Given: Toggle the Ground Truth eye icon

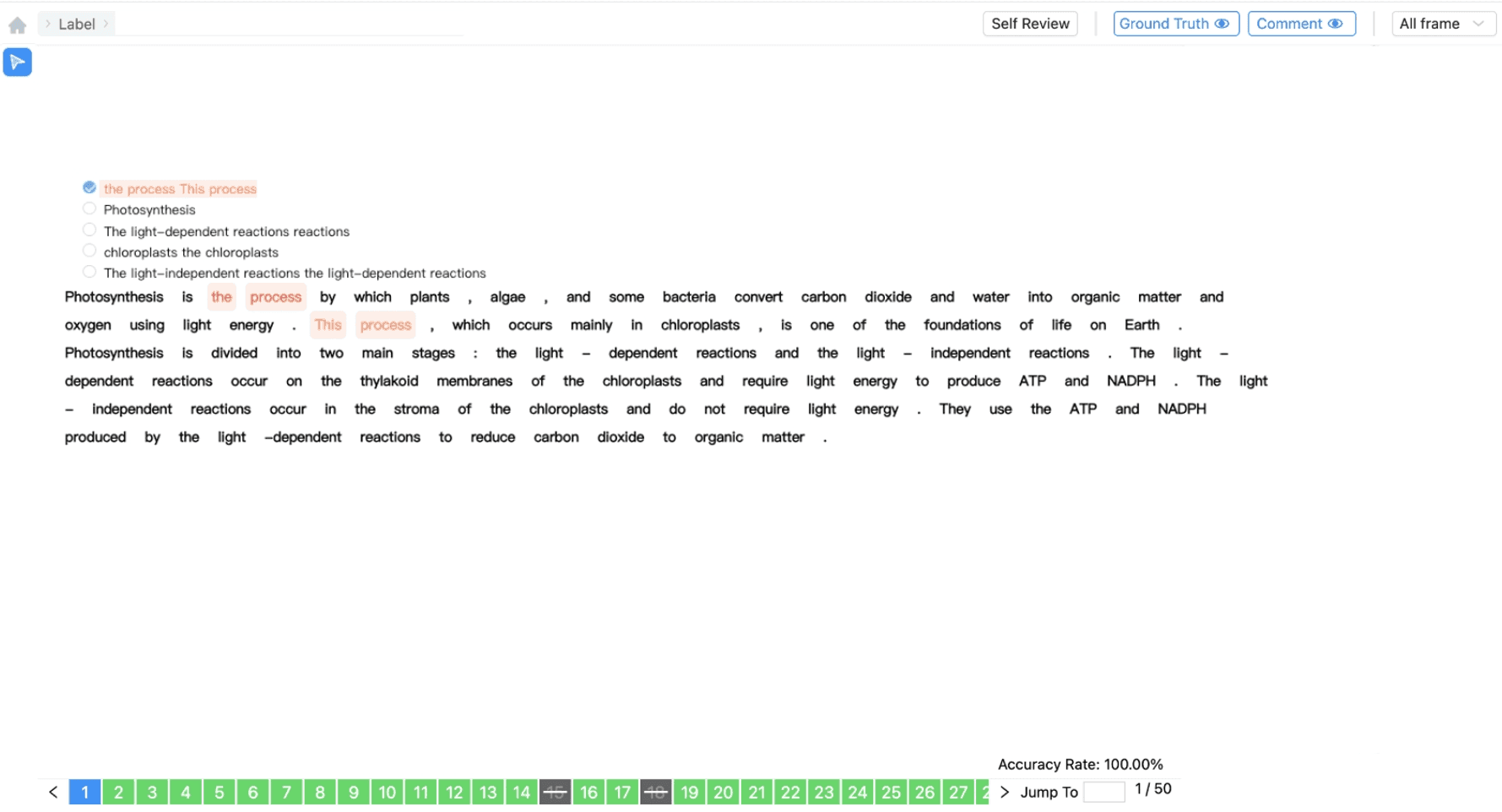Looking at the screenshot, I should [1221, 24].
